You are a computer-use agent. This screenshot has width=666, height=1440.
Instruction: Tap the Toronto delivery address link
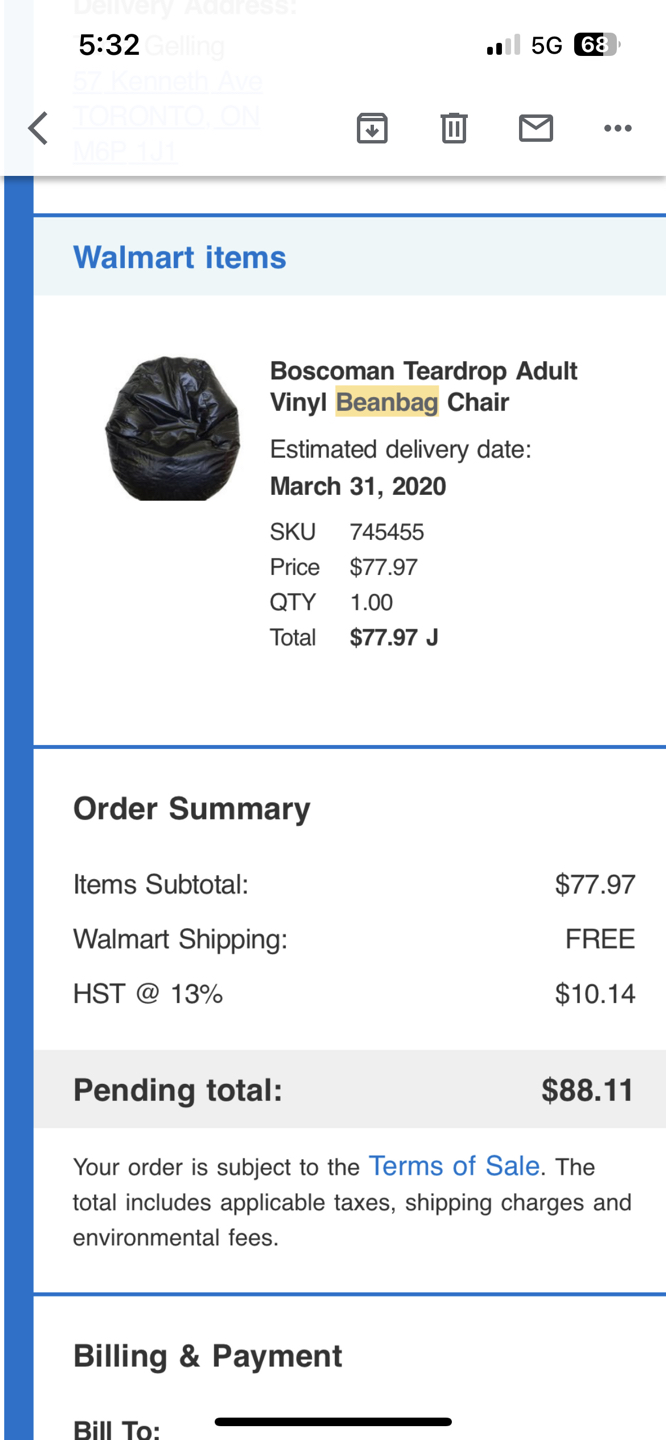point(166,117)
